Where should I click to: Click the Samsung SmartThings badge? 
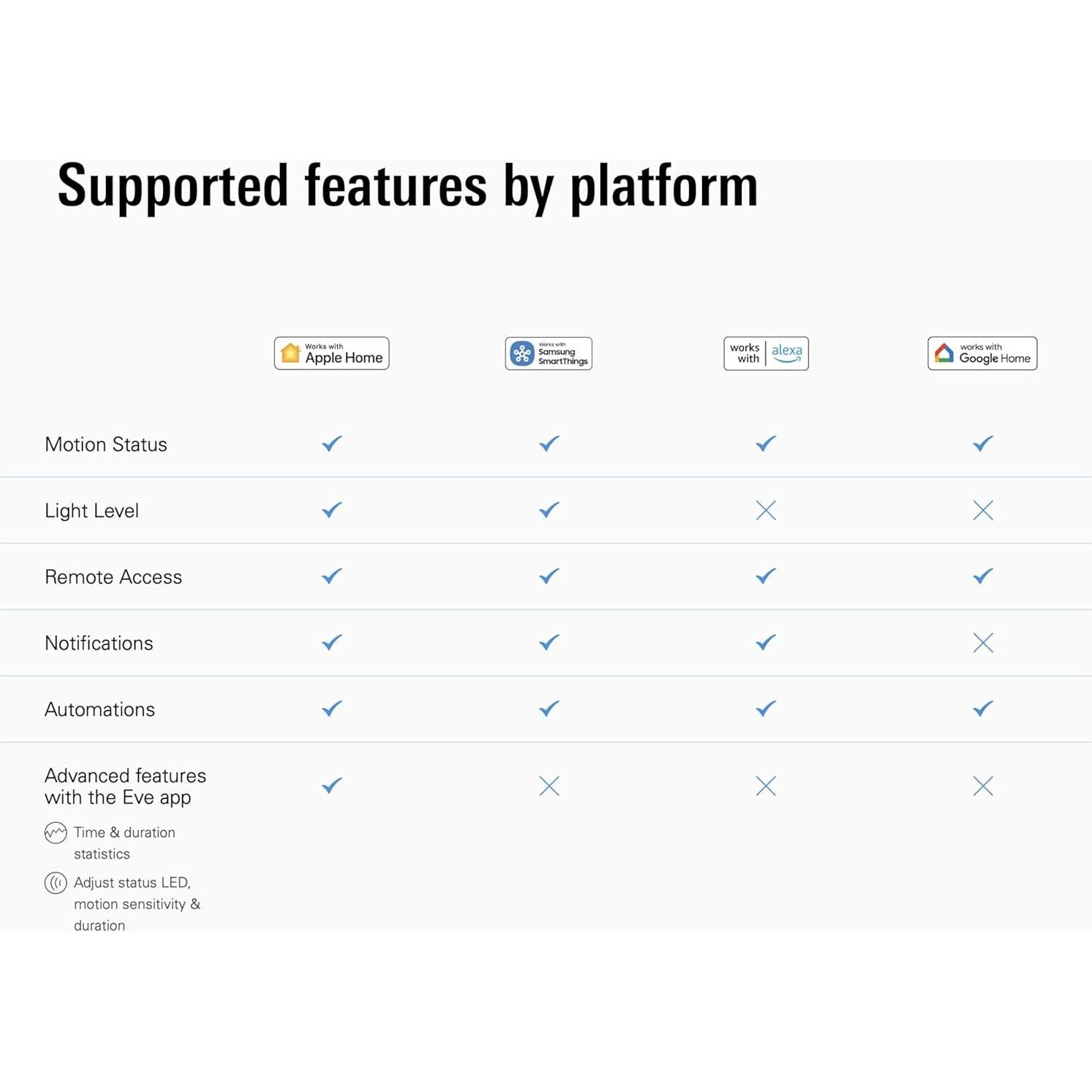tap(549, 353)
